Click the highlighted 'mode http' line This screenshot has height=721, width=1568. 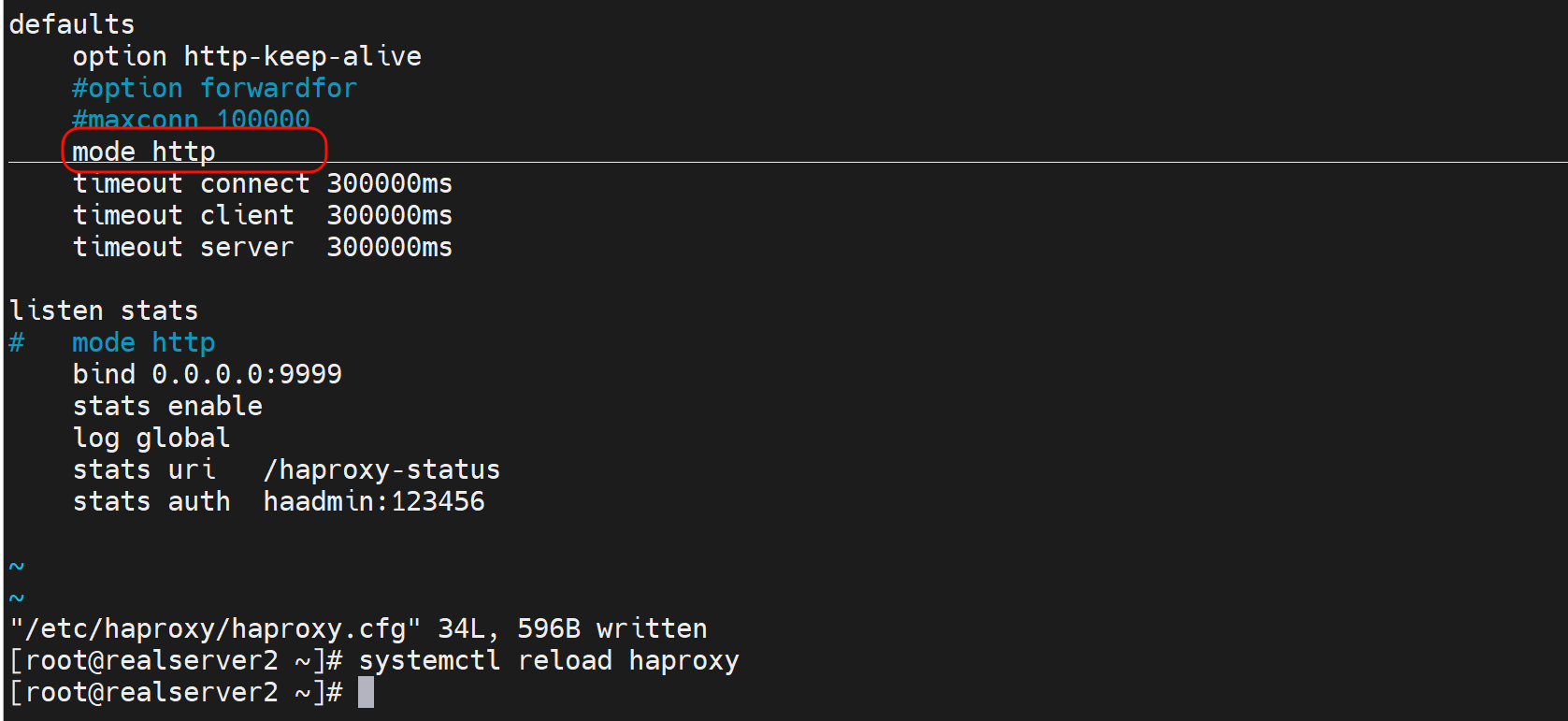pos(144,151)
